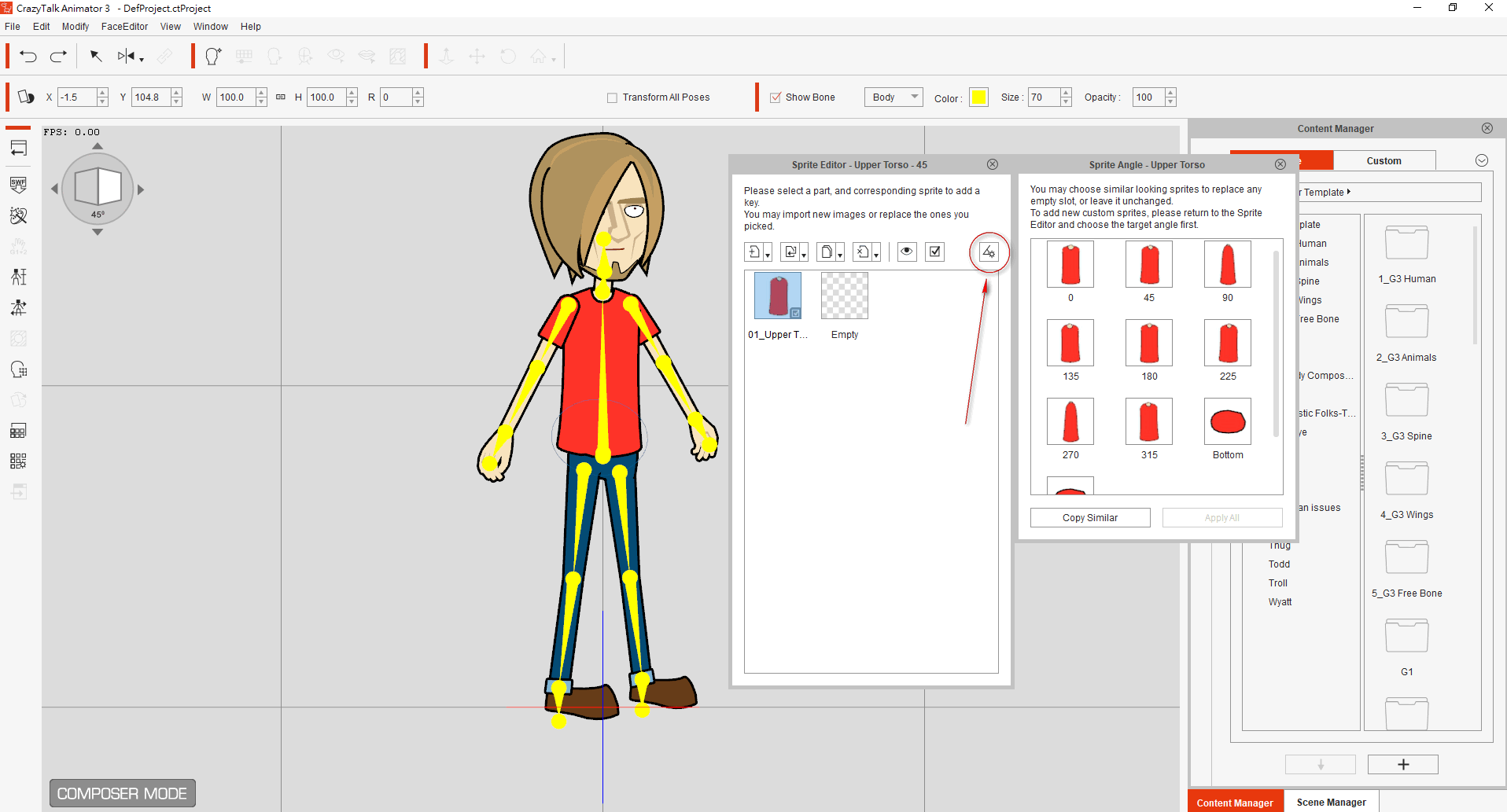The height and width of the screenshot is (812, 1507).
Task: Select the 01_Upper Torso sprite thumbnail
Action: click(778, 296)
